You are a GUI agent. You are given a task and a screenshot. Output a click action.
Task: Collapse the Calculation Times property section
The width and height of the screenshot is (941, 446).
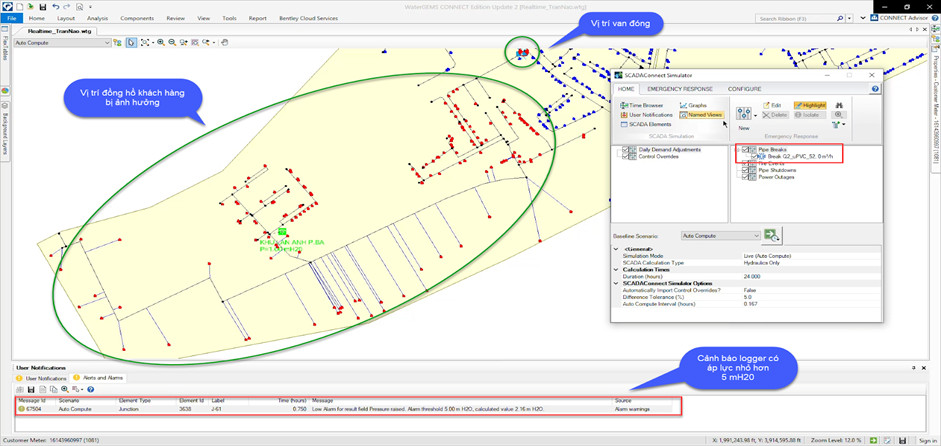point(616,270)
